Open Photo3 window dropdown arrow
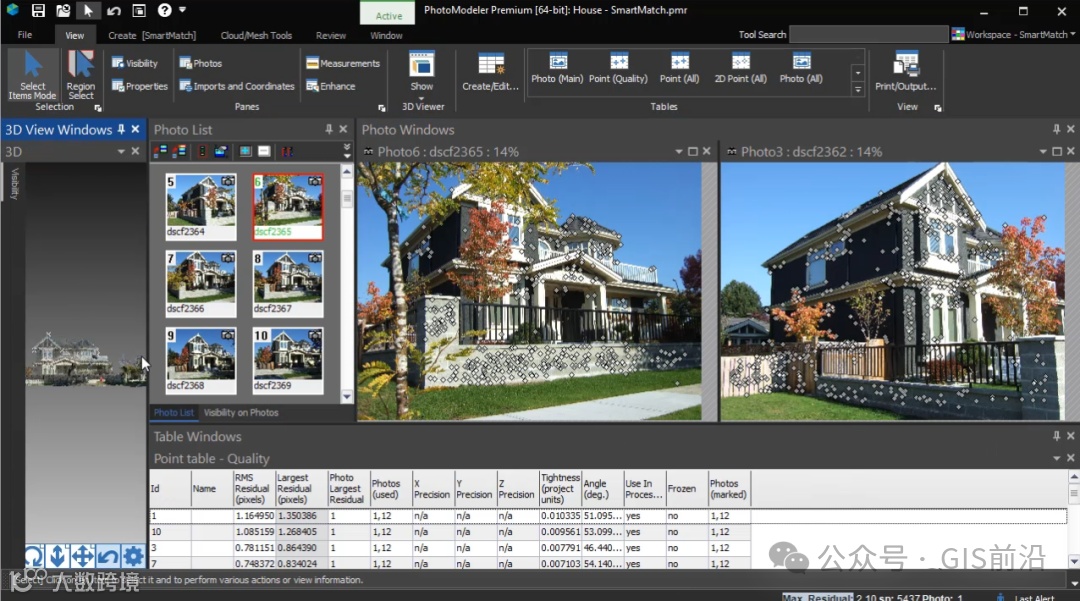Screen dimensions: 1080x601 pos(1043,151)
